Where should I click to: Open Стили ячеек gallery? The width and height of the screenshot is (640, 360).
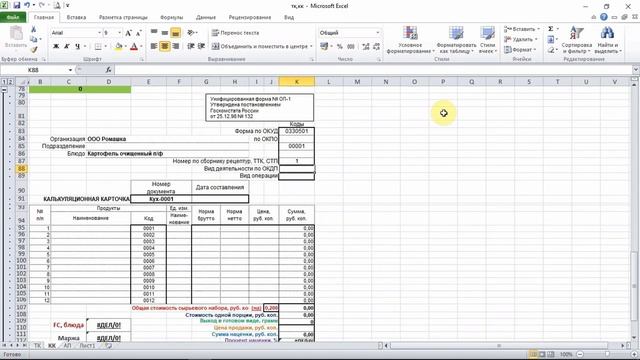tap(487, 40)
